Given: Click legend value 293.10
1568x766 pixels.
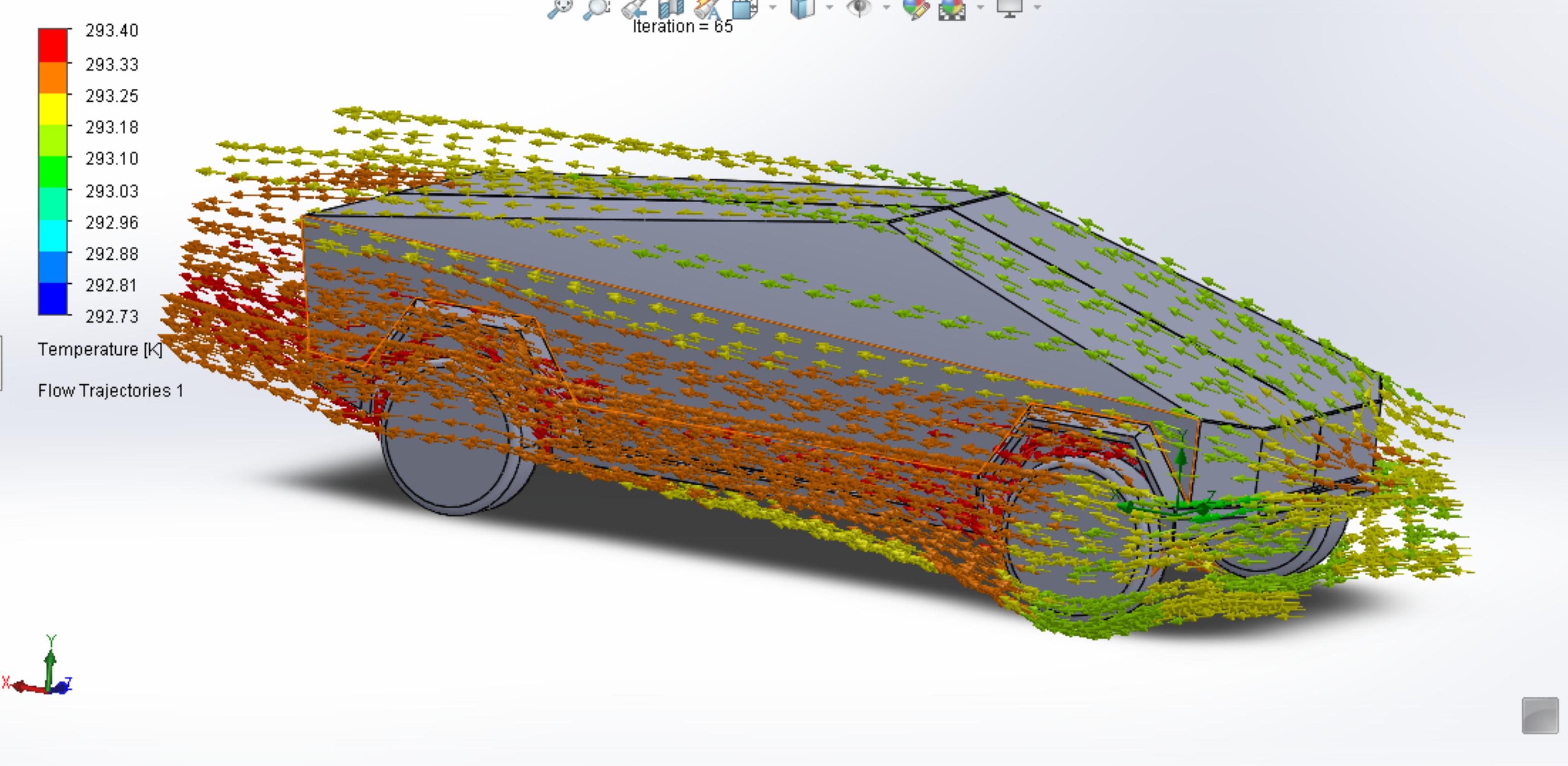Looking at the screenshot, I should tap(112, 159).
